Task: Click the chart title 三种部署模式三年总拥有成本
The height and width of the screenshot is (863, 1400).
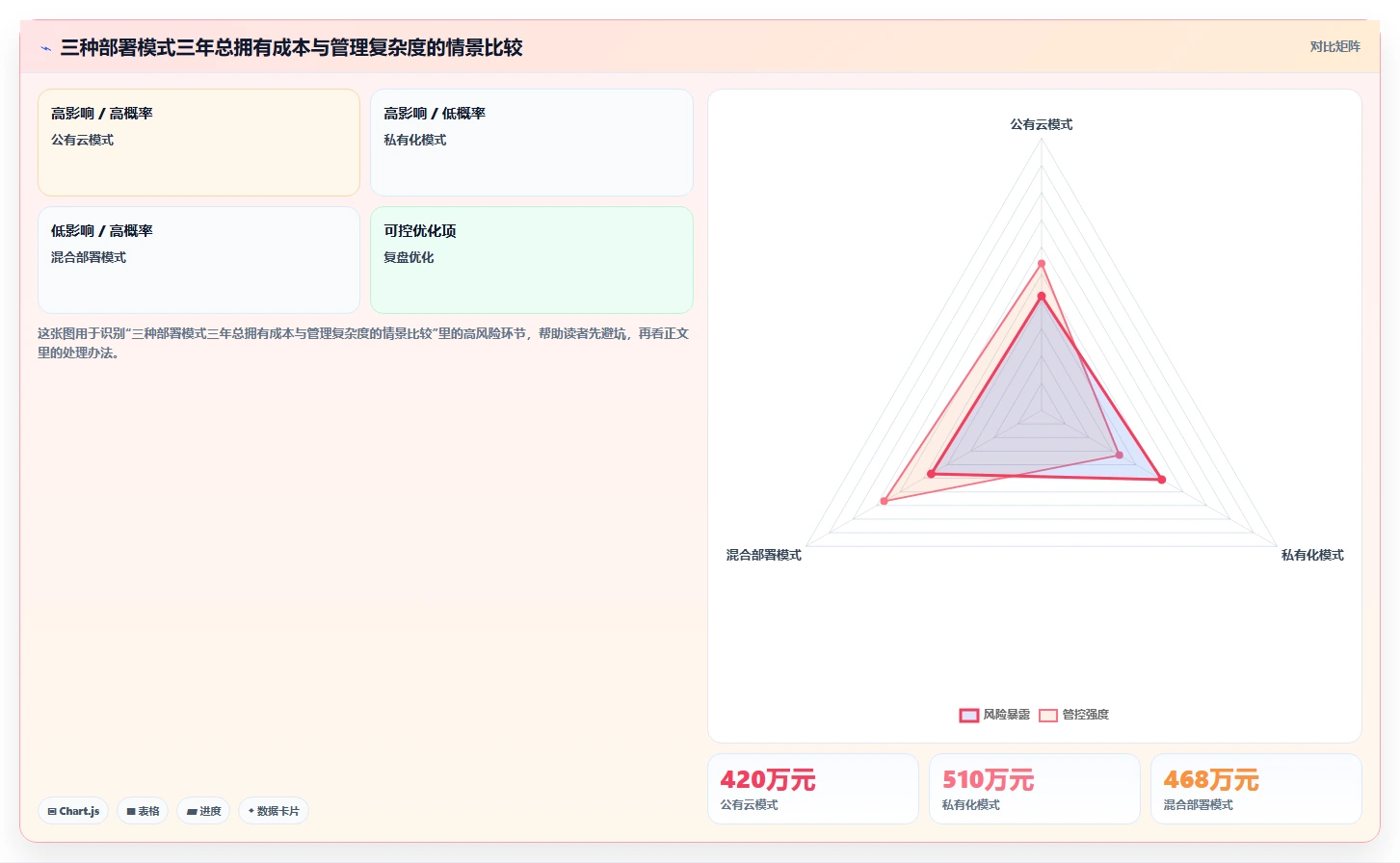Action: 291,47
